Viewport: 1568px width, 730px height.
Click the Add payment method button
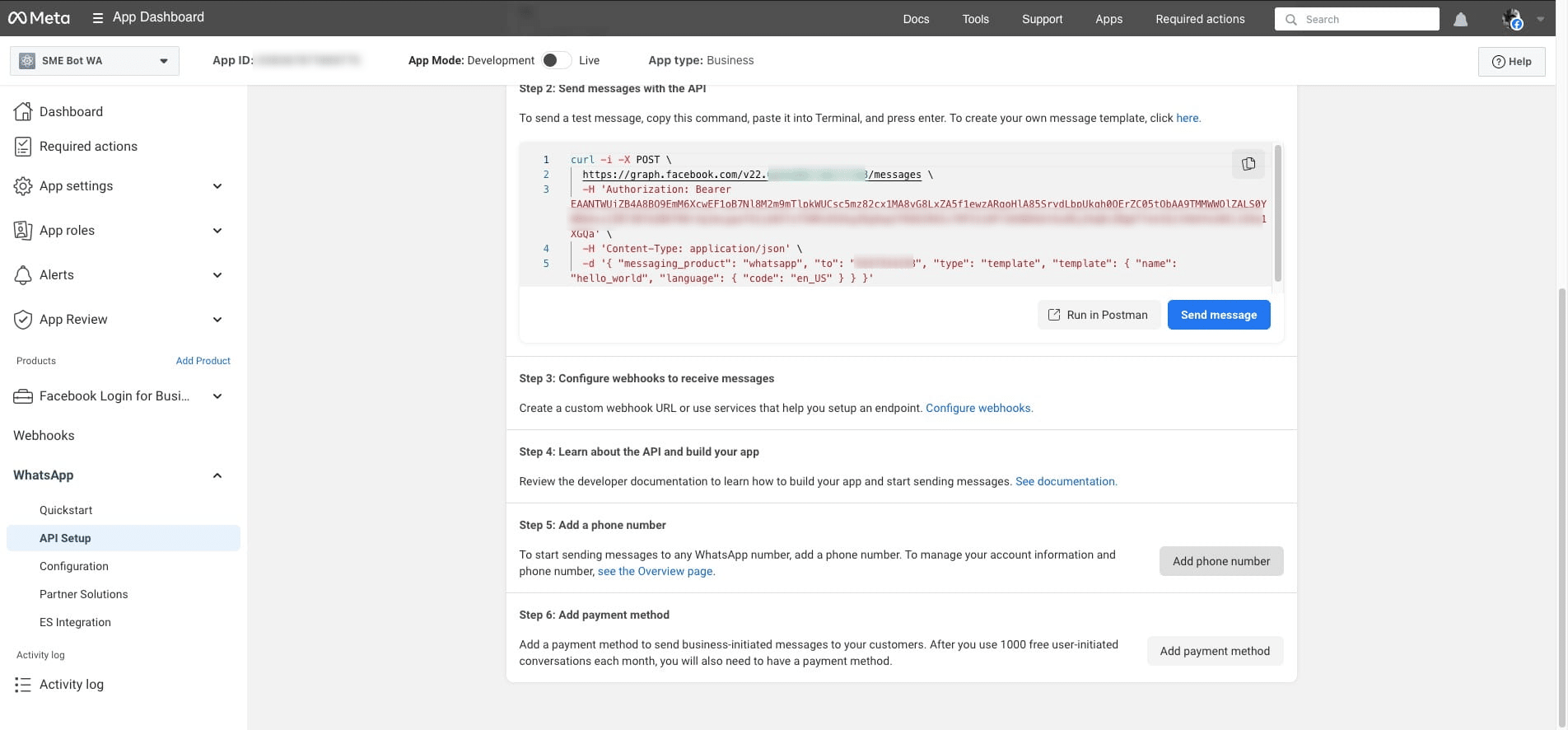click(1215, 651)
